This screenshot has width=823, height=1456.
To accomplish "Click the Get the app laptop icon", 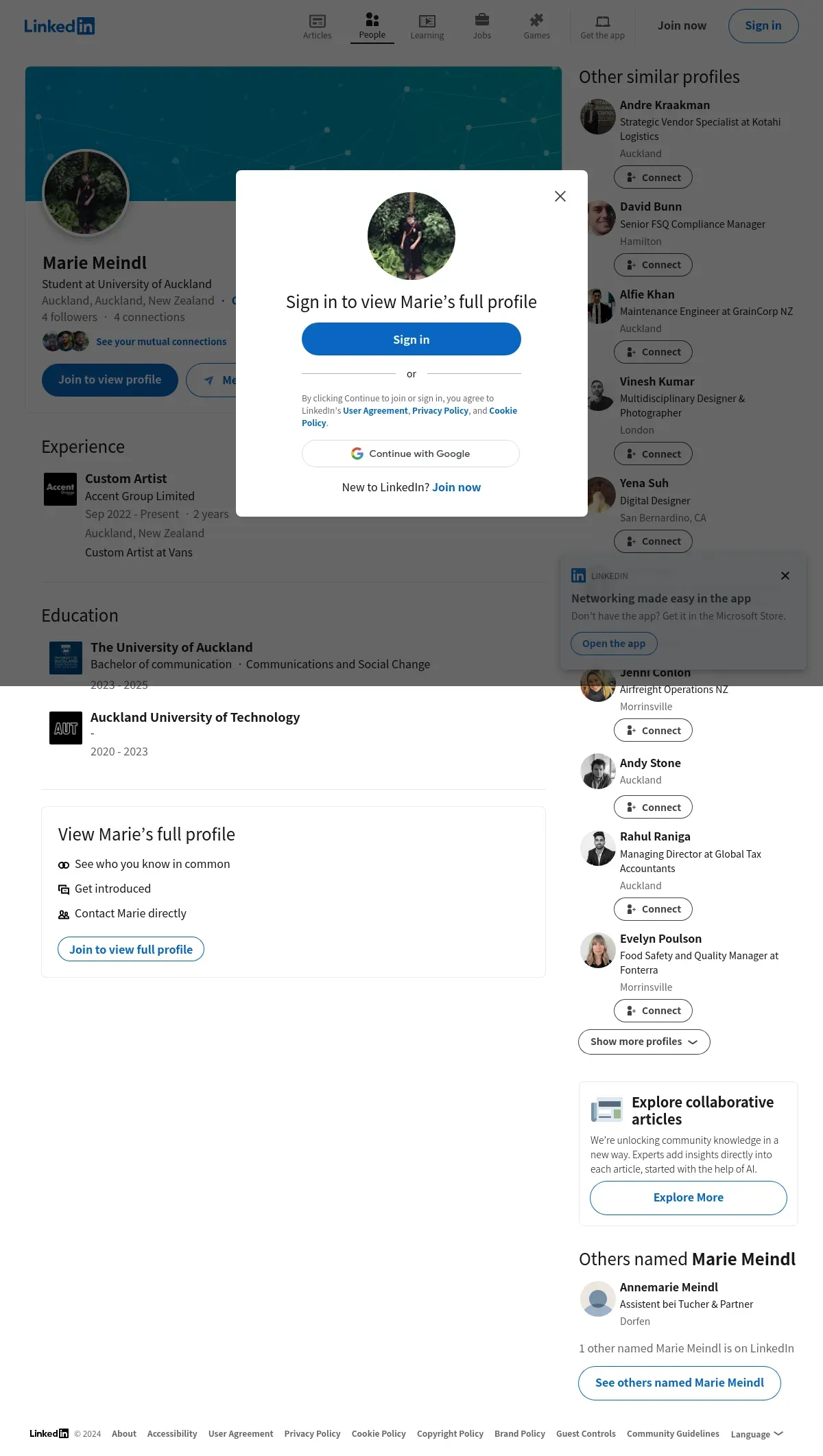I will [602, 21].
